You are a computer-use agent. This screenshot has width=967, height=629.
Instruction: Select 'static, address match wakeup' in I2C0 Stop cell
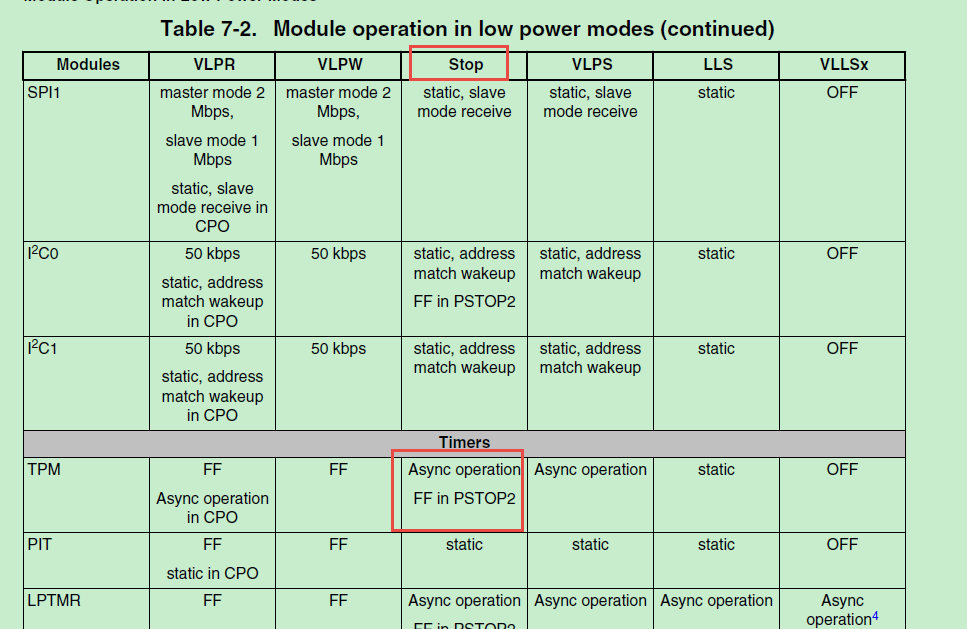pos(464,263)
